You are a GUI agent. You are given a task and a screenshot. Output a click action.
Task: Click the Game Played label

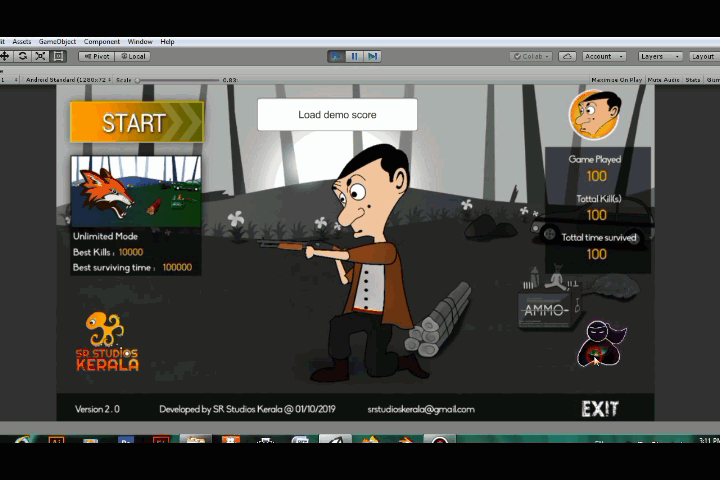tap(595, 159)
